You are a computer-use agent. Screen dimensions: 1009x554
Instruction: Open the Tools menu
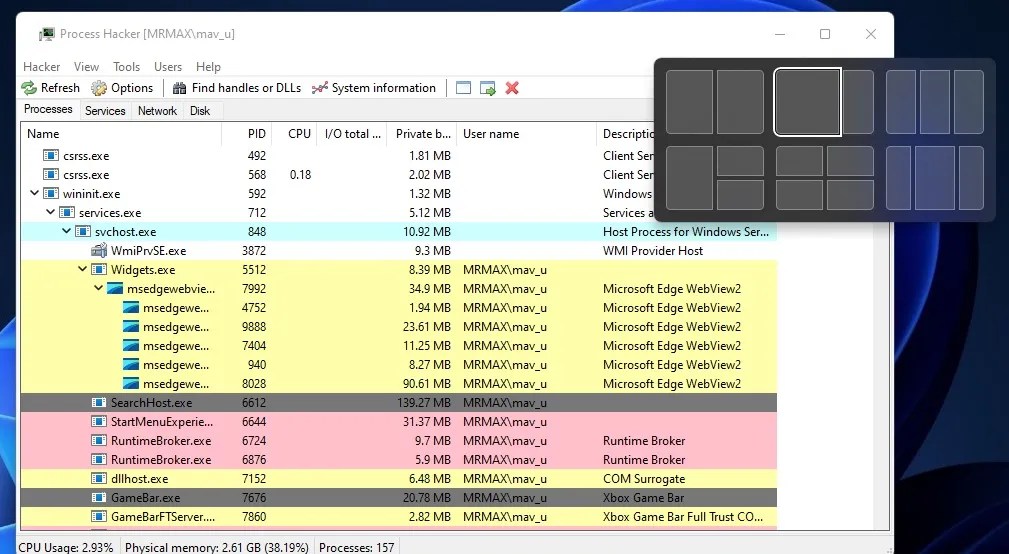[126, 67]
